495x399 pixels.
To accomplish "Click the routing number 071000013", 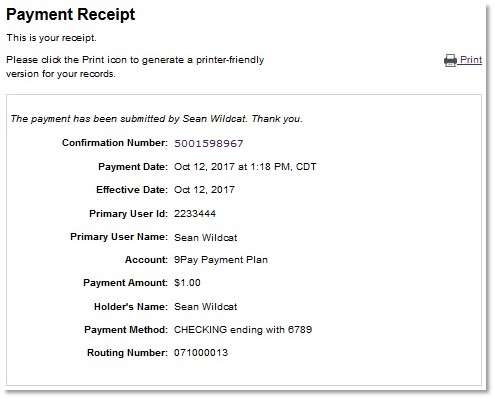I will coord(201,353).
